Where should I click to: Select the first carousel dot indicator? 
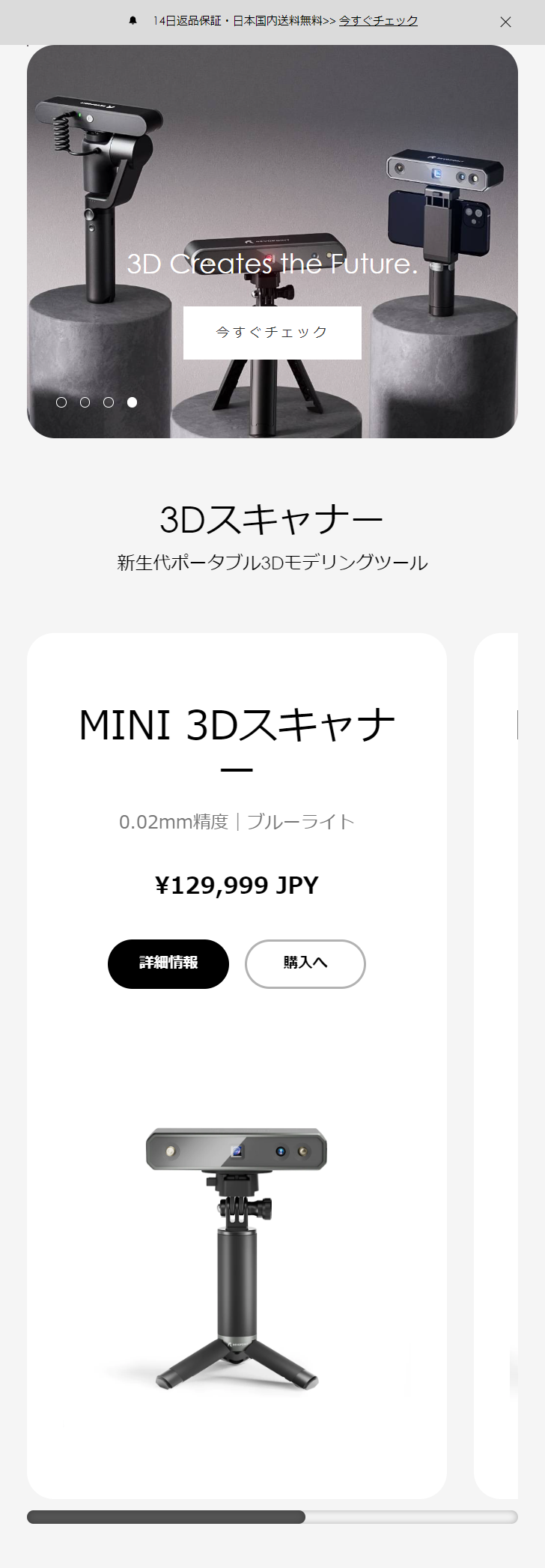pyautogui.click(x=61, y=402)
